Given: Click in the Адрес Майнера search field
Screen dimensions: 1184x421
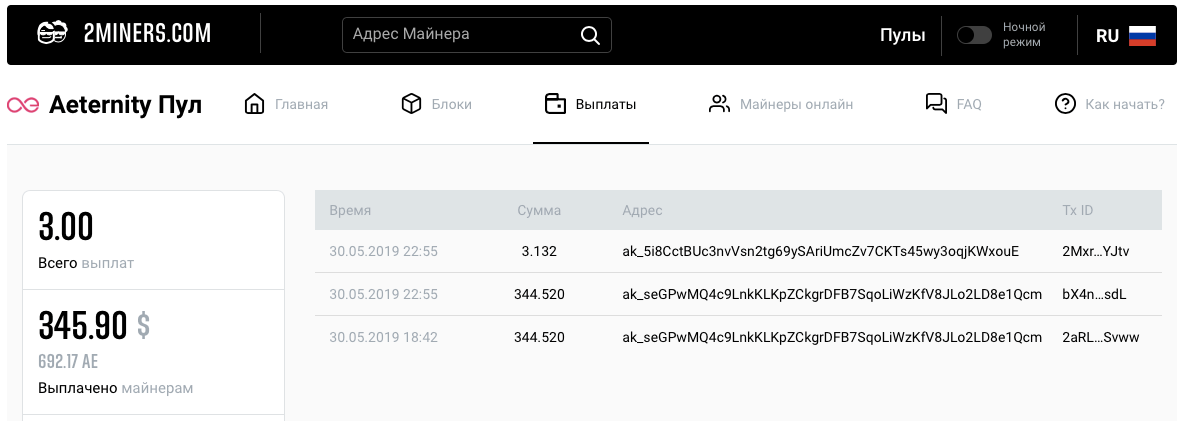Looking at the screenshot, I should (460, 35).
